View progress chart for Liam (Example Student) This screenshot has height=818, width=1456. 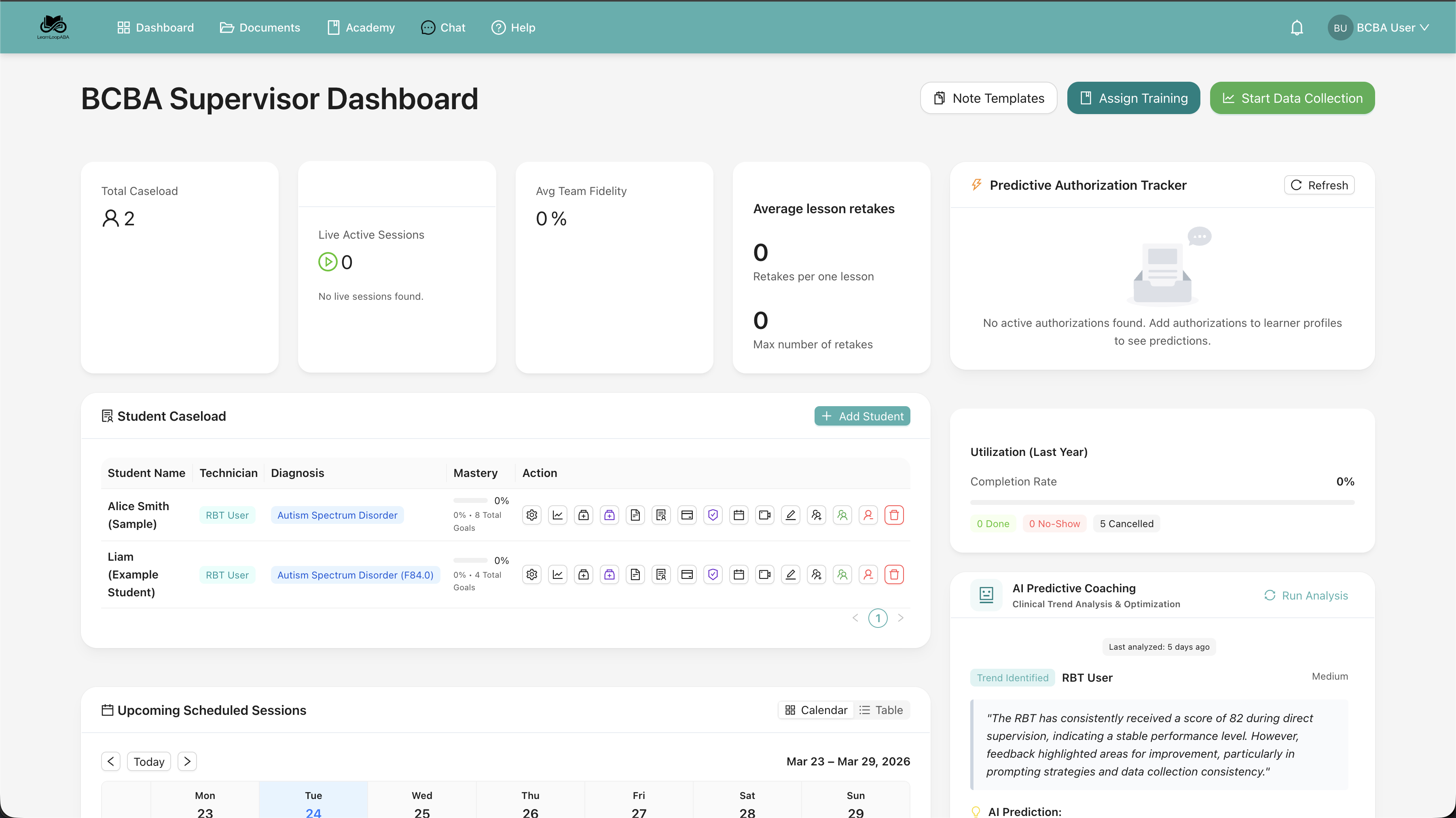click(x=558, y=574)
